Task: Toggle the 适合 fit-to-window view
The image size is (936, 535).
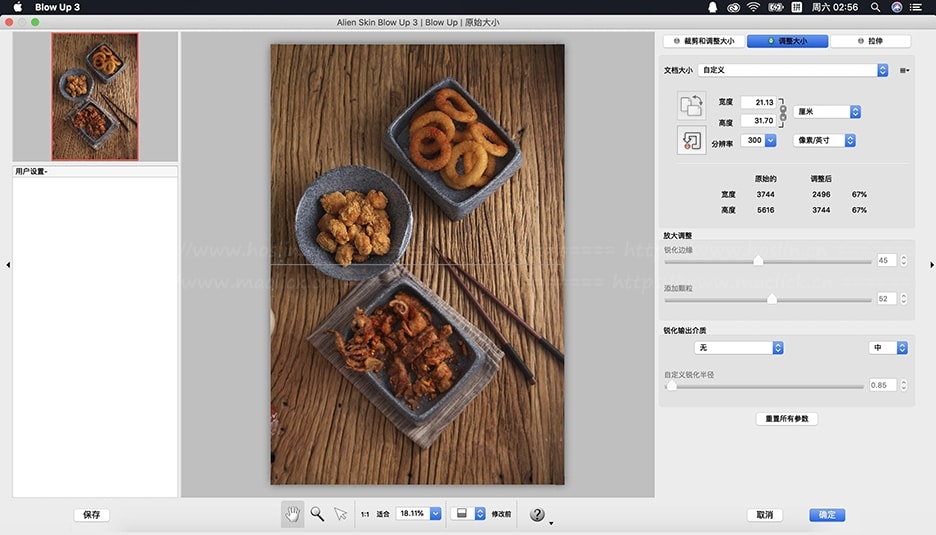Action: 383,514
